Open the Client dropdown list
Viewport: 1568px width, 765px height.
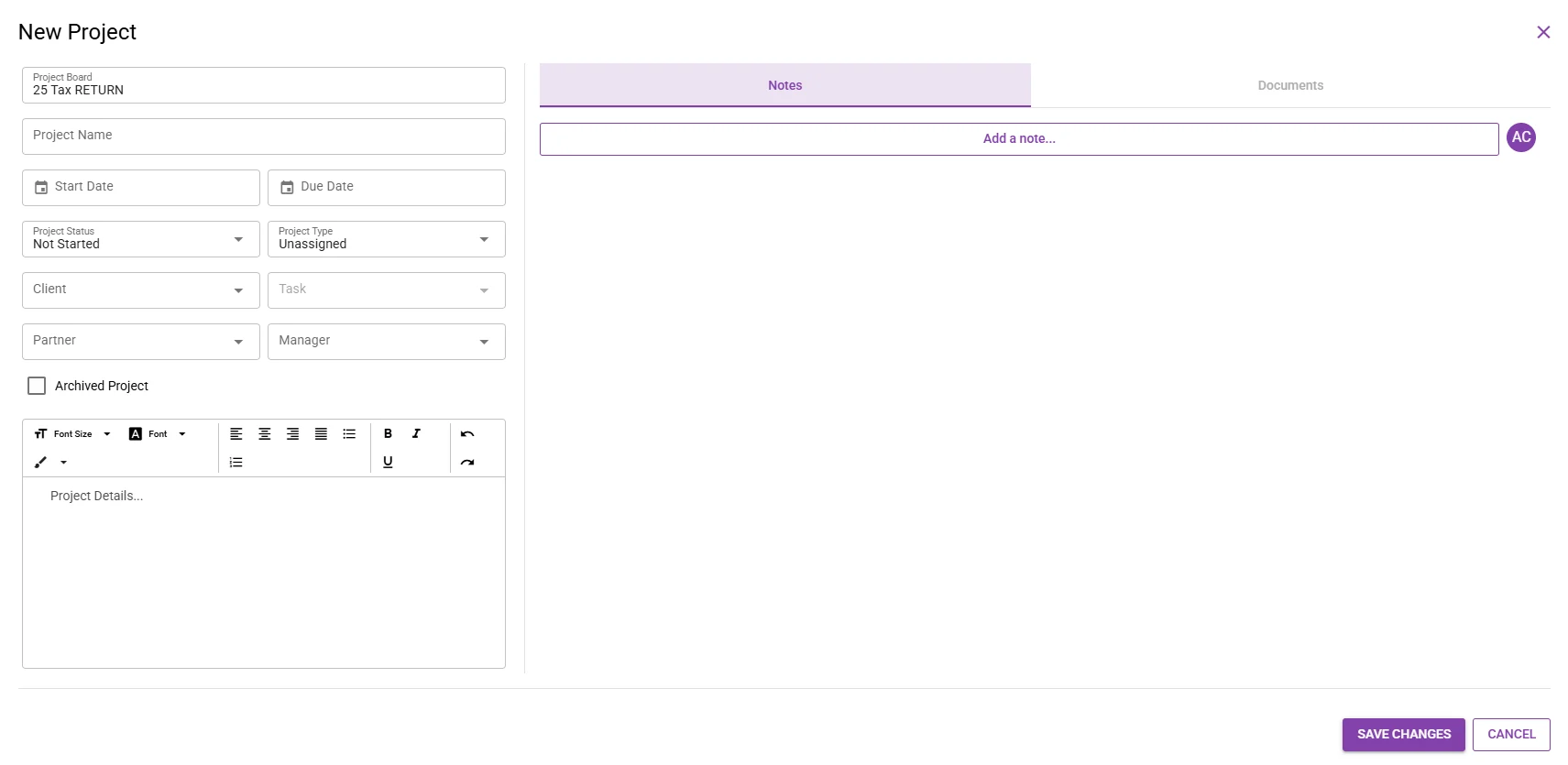[141, 290]
